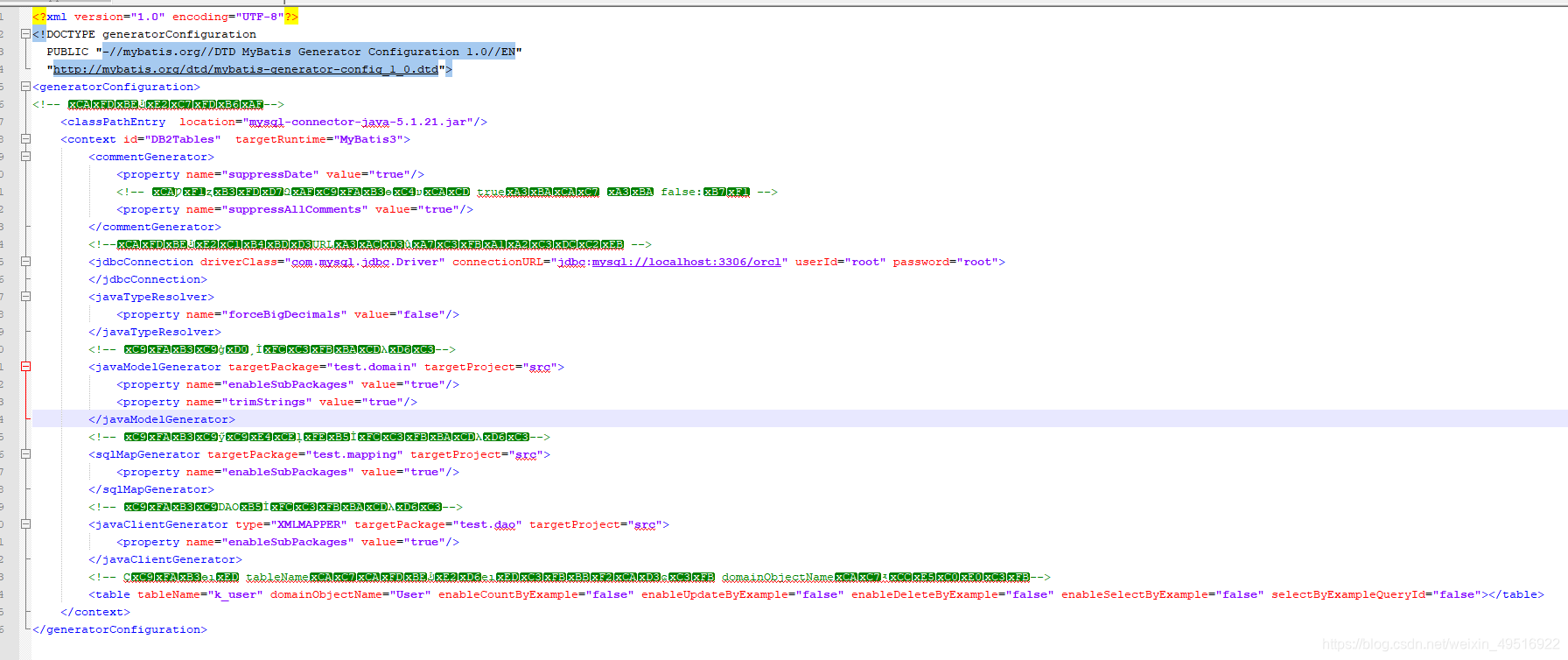
Task: Click the enableDeleteByExample="false" attribute
Action: click(953, 594)
